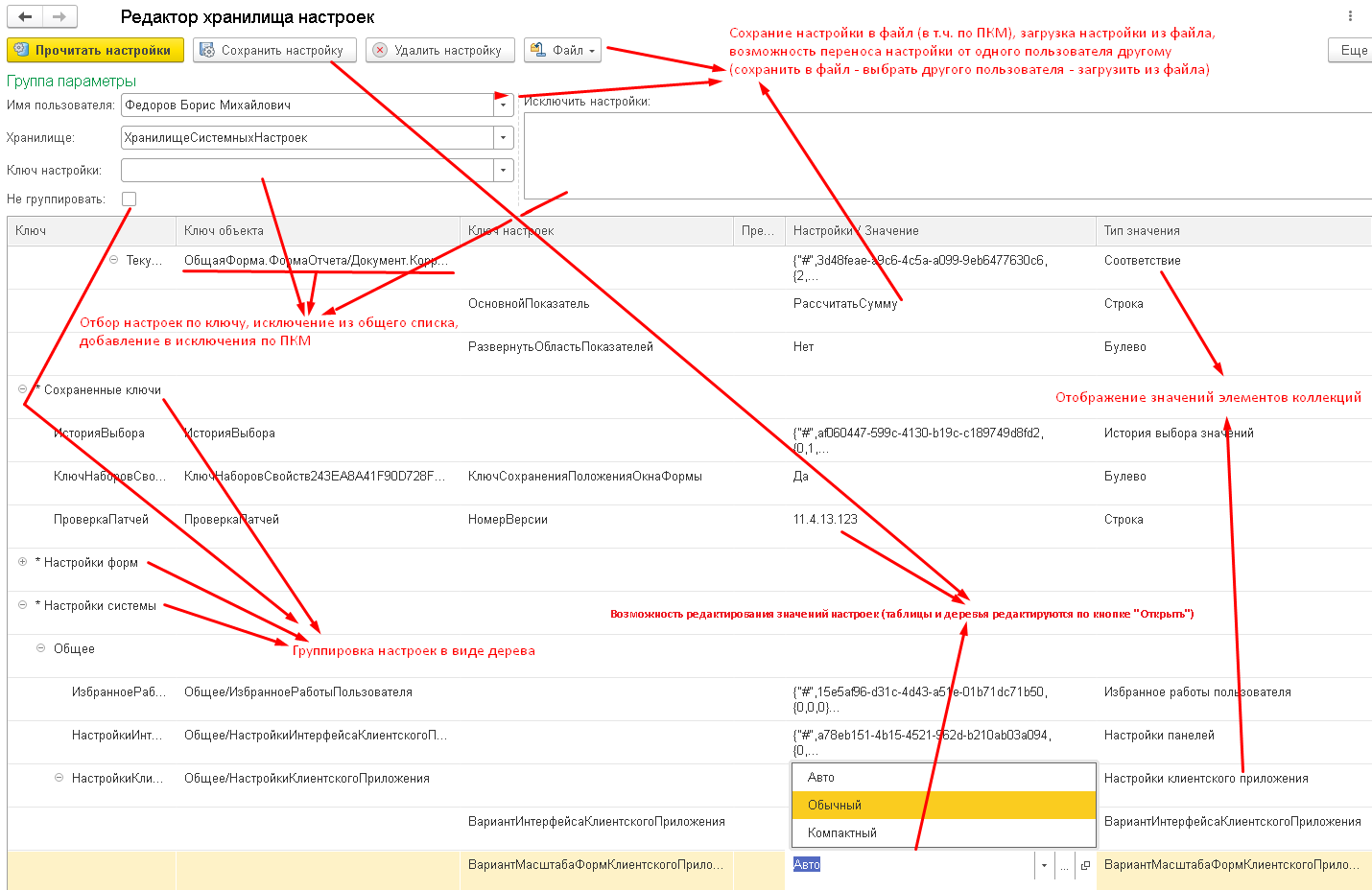Collapse the 'НастройкиКли...' tree node
1372x890 pixels.
point(59,778)
